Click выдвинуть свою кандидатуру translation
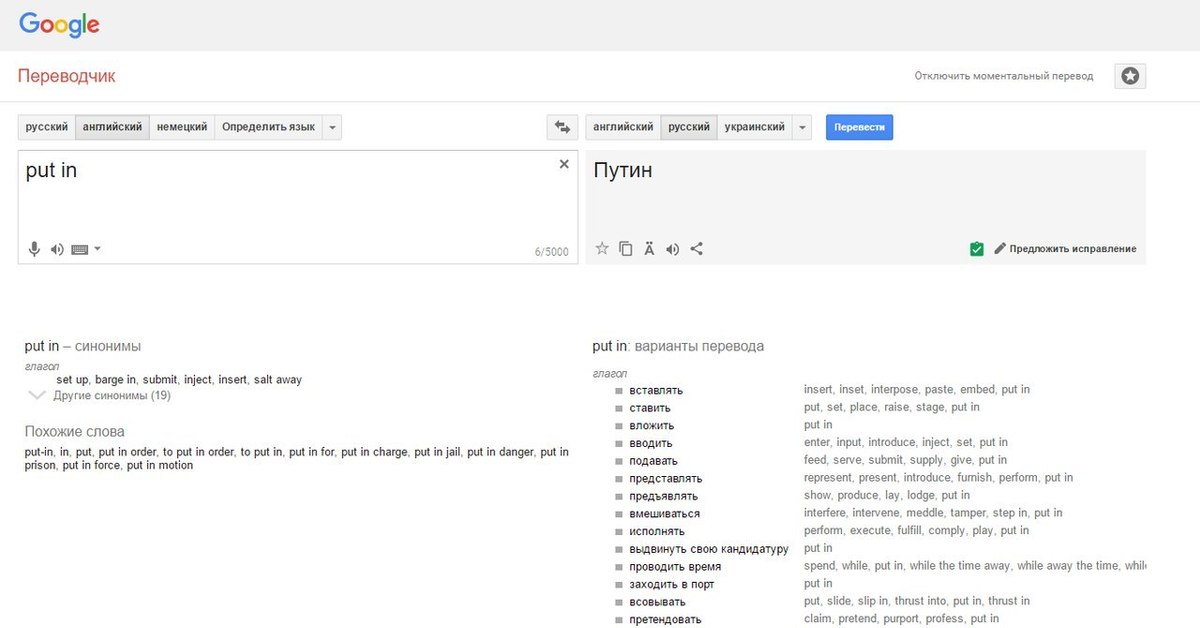The width and height of the screenshot is (1200, 628). coord(709,549)
